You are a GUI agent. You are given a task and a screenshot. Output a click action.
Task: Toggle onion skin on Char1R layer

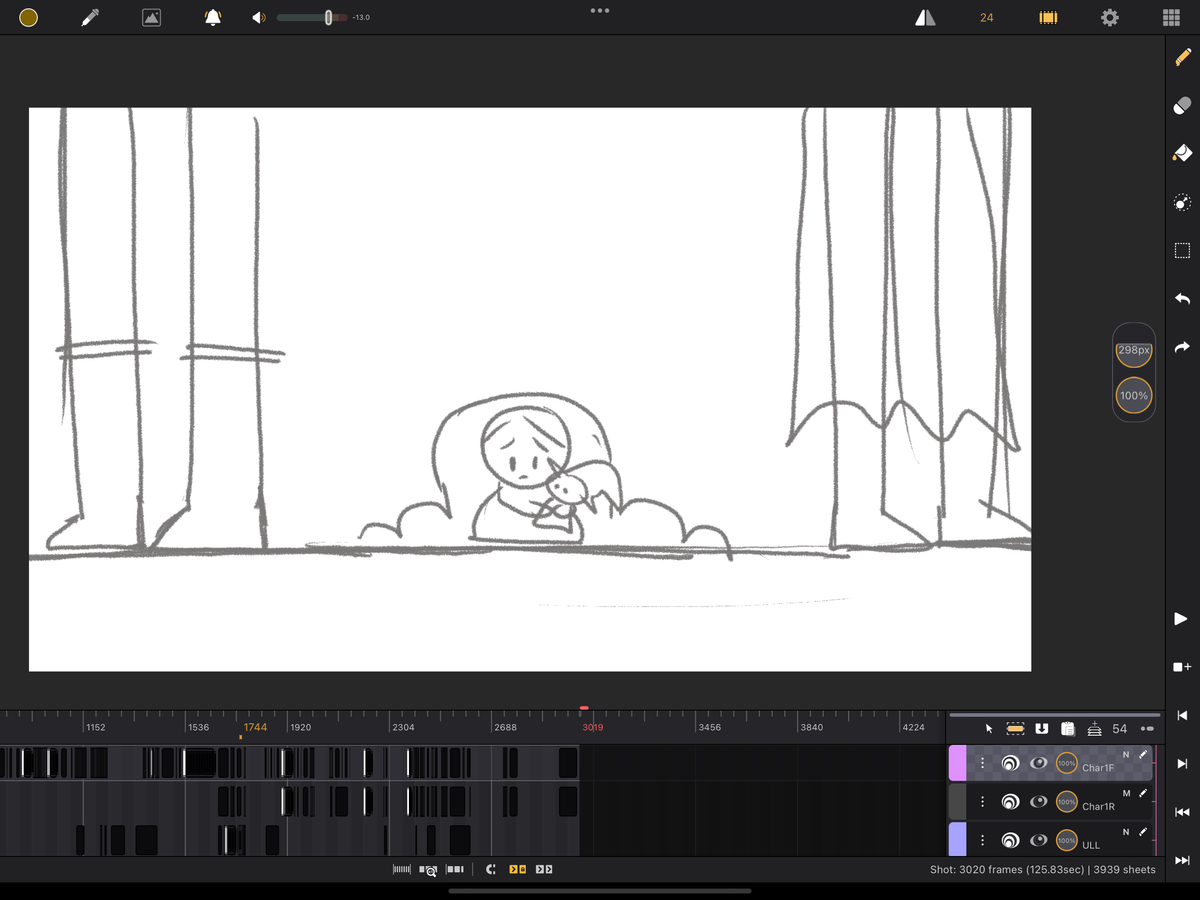(x=1010, y=801)
